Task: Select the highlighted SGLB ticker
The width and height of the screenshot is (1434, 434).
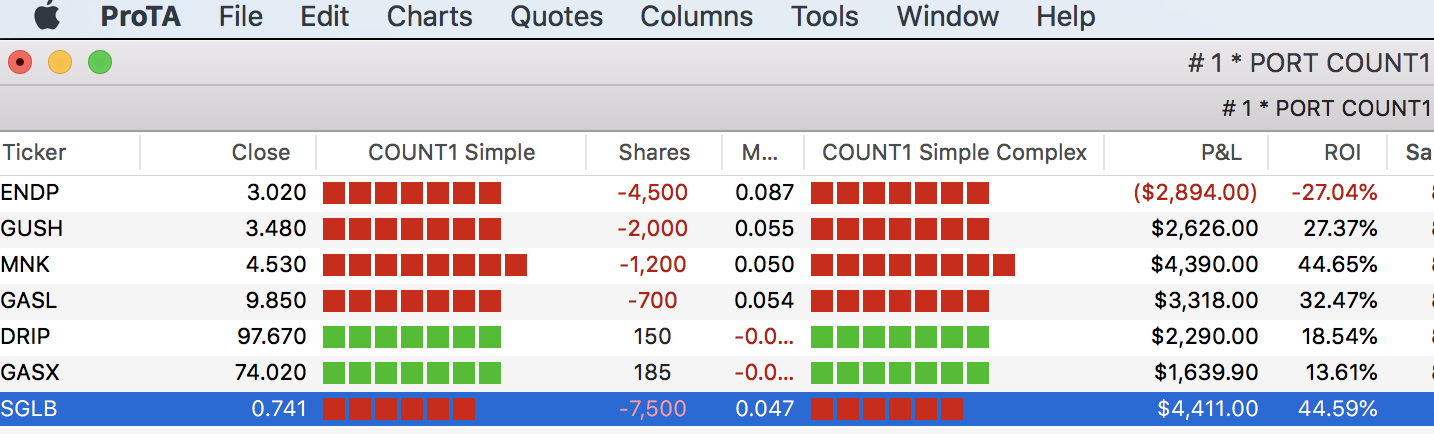Action: (28, 408)
